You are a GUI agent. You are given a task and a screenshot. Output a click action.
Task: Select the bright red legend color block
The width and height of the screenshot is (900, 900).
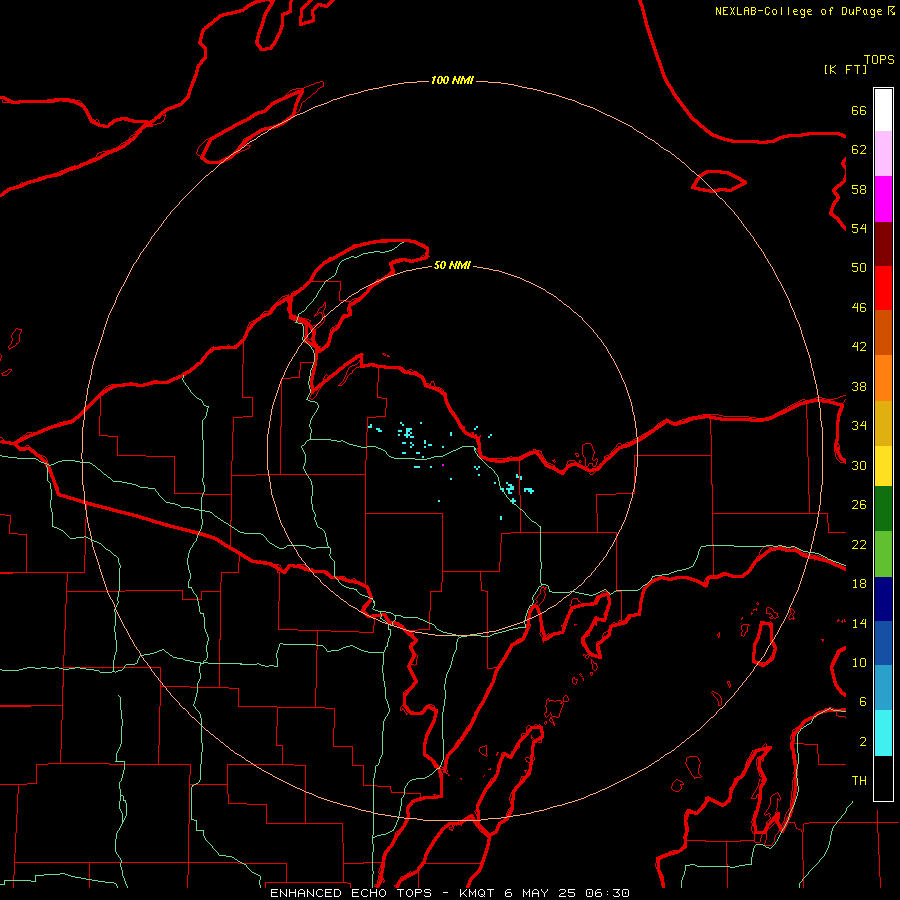tap(883, 288)
